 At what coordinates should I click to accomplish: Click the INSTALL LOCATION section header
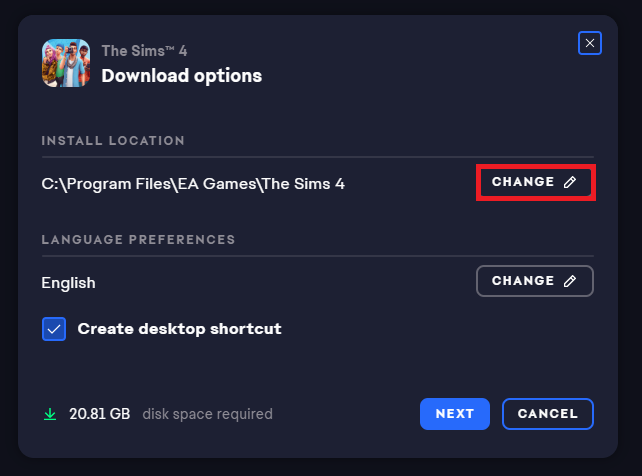pyautogui.click(x=113, y=141)
